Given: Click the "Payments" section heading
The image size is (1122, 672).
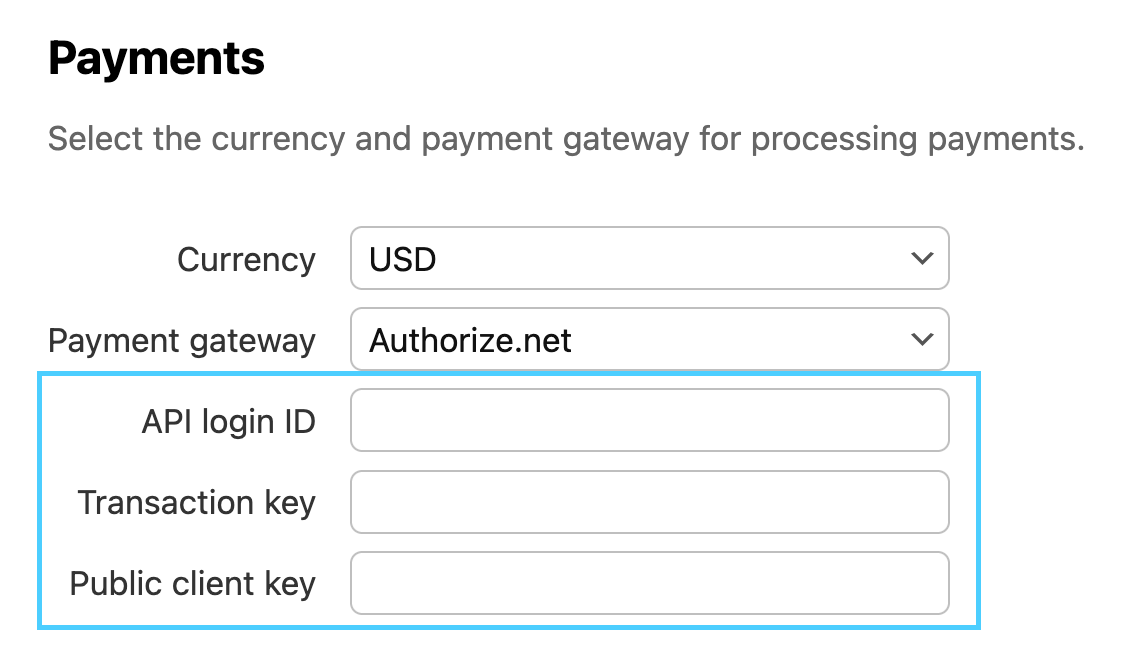Looking at the screenshot, I should (156, 60).
